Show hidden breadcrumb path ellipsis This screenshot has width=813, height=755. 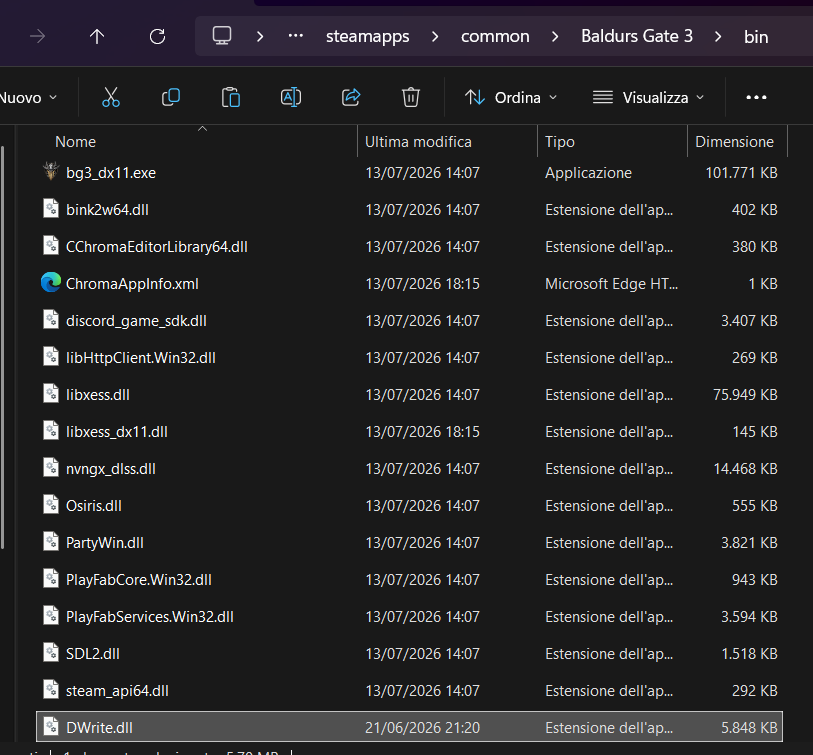(x=296, y=36)
